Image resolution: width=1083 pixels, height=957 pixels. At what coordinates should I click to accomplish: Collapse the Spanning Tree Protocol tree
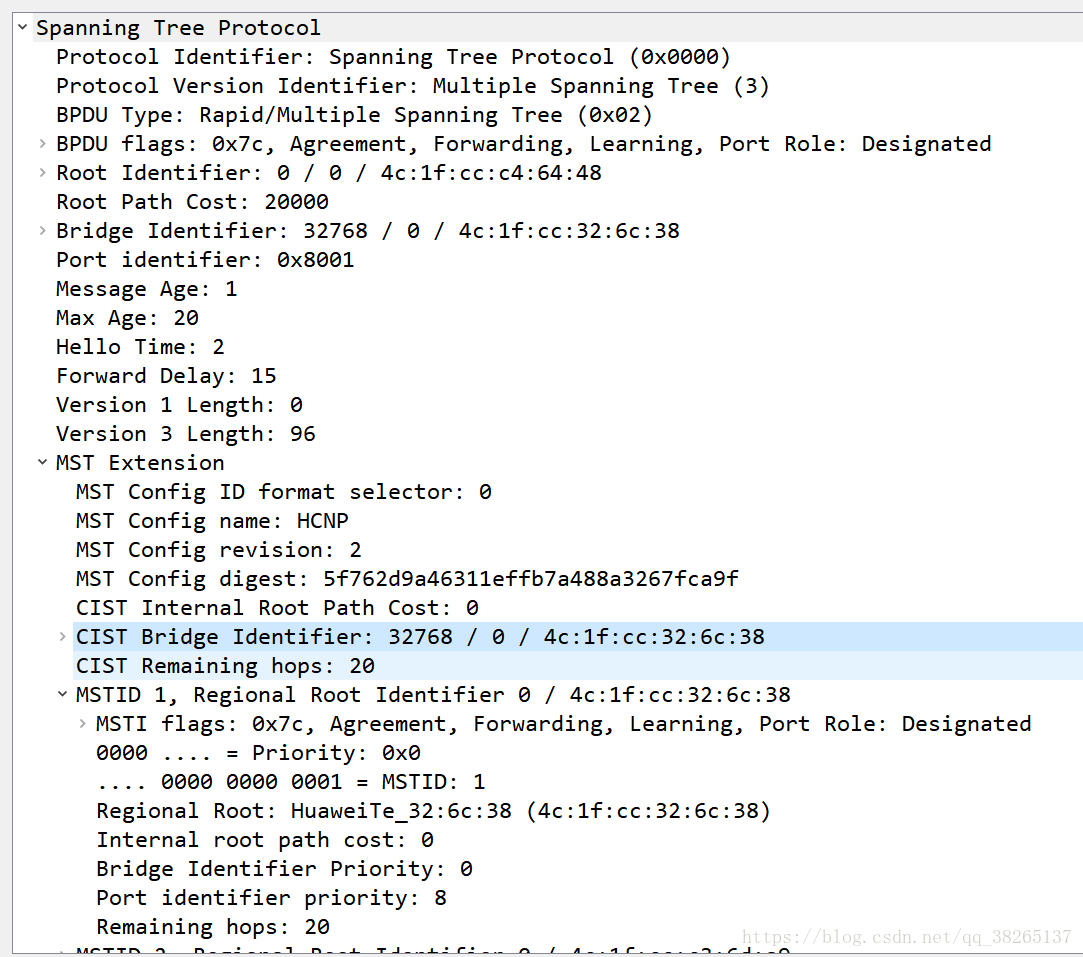[23, 27]
